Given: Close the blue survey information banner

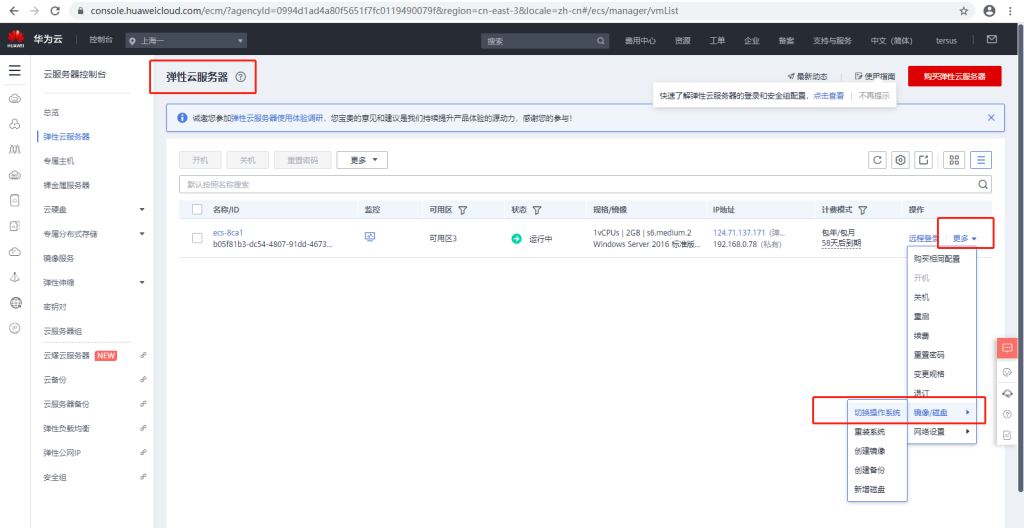Looking at the screenshot, I should click(991, 118).
